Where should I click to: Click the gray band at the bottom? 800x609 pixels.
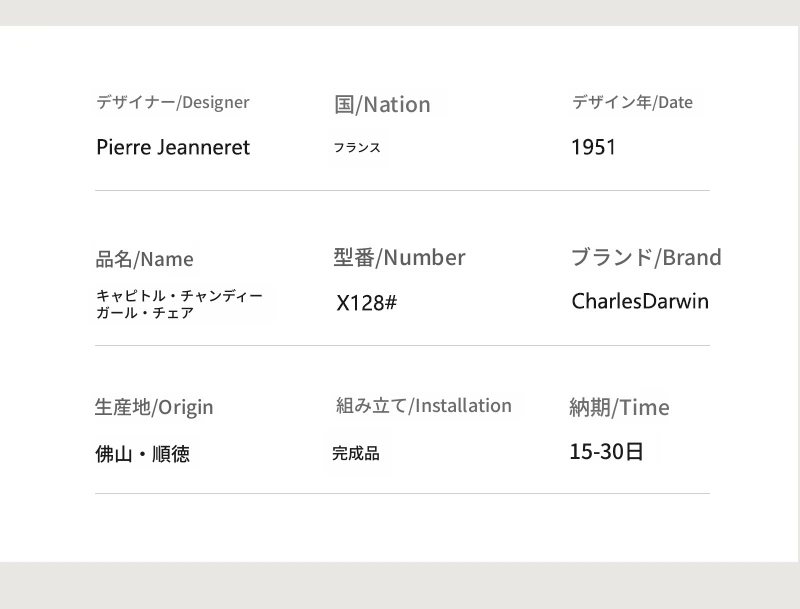(x=400, y=585)
